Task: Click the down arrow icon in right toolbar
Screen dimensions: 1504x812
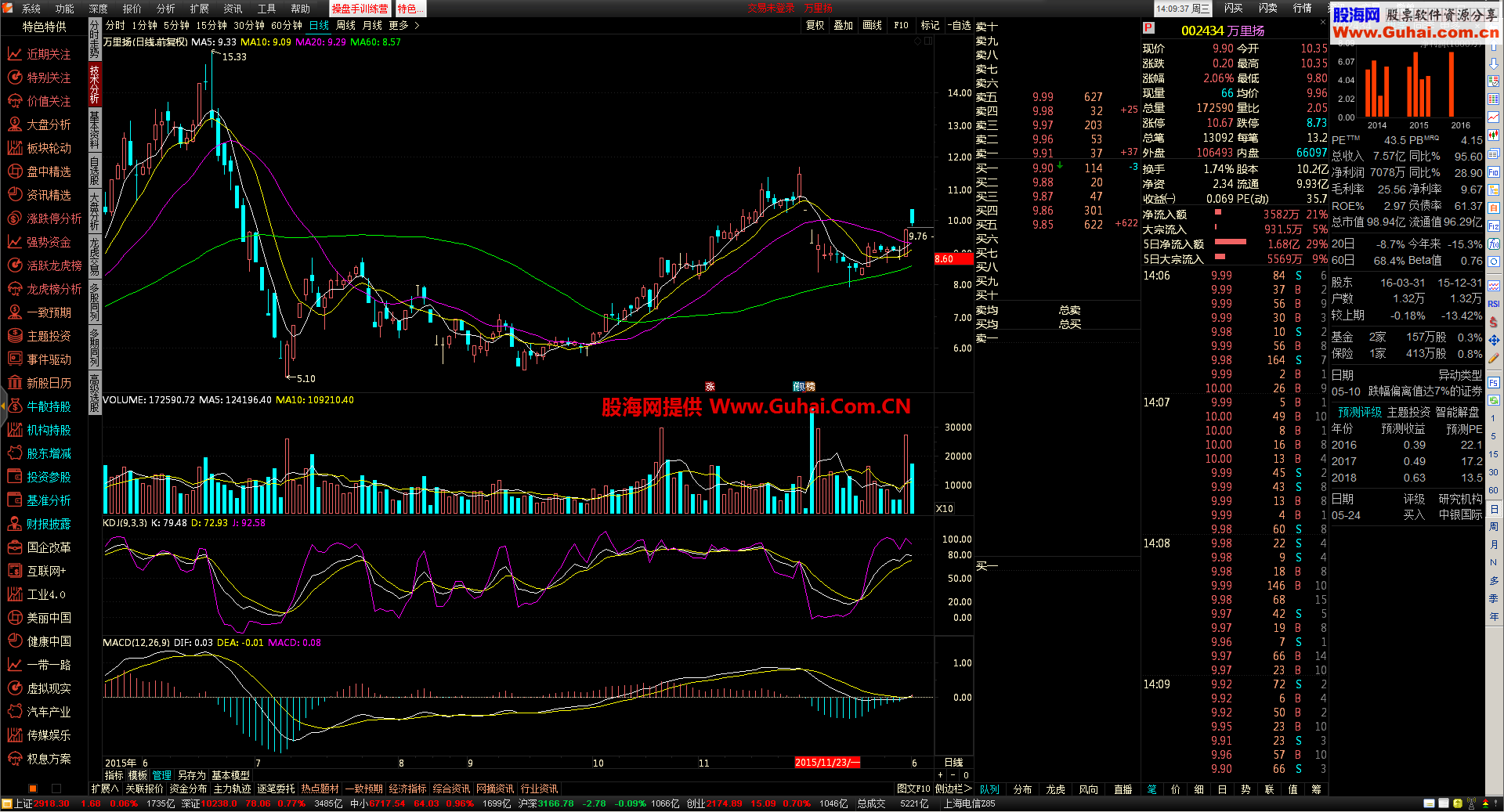Action: click(x=1494, y=63)
